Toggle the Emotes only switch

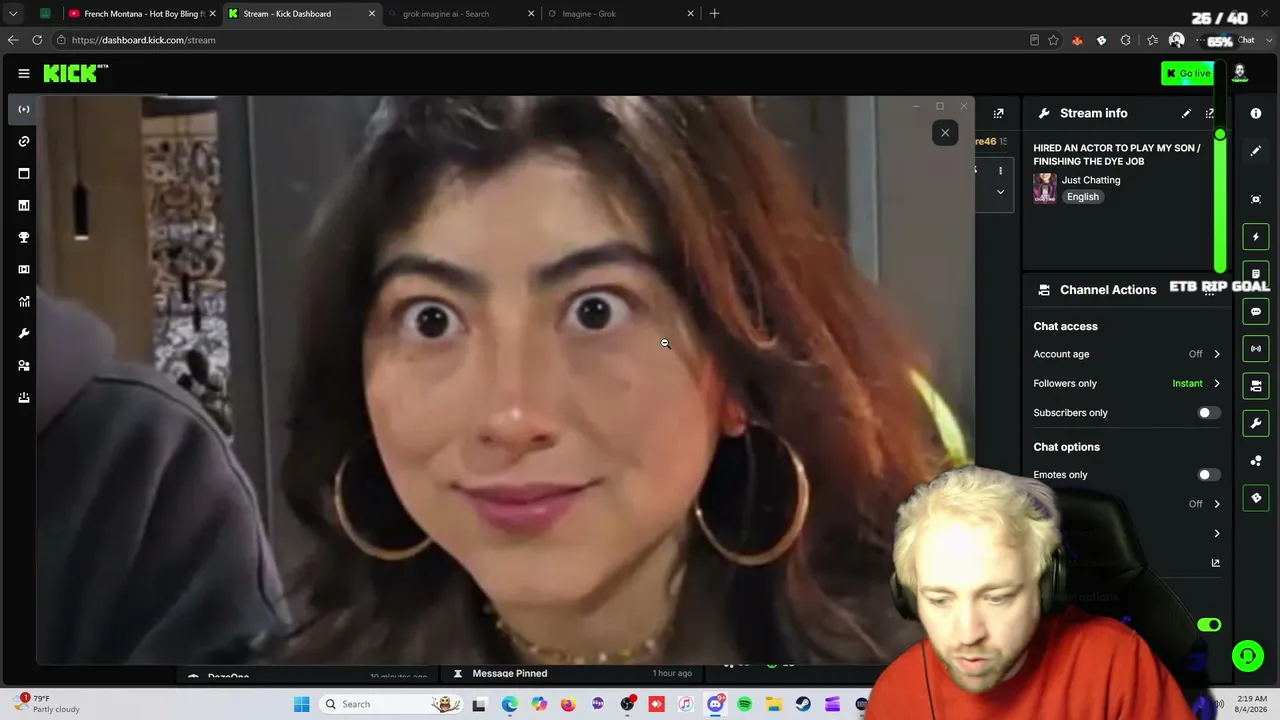pos(1209,475)
